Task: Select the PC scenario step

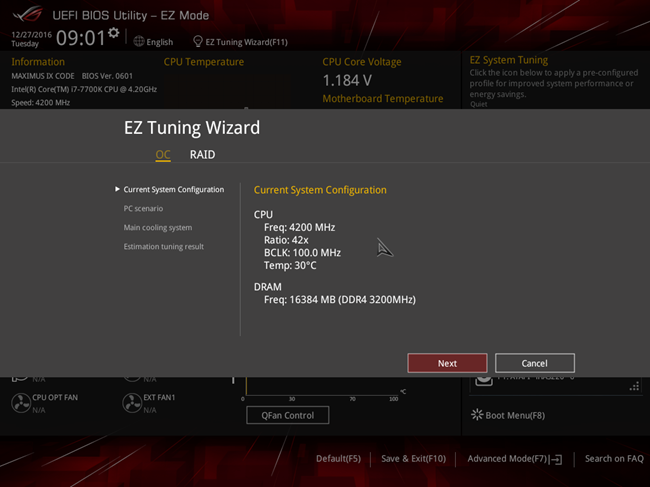Action: [x=143, y=208]
